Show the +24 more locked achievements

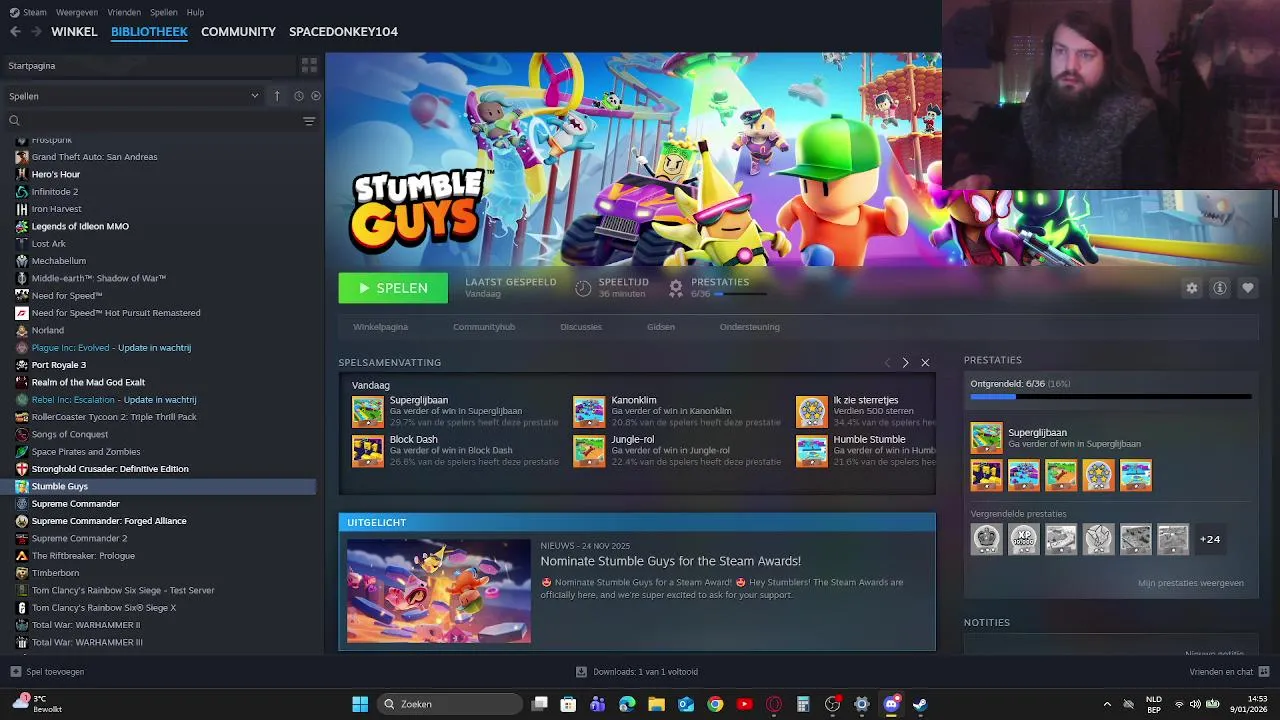click(1210, 539)
